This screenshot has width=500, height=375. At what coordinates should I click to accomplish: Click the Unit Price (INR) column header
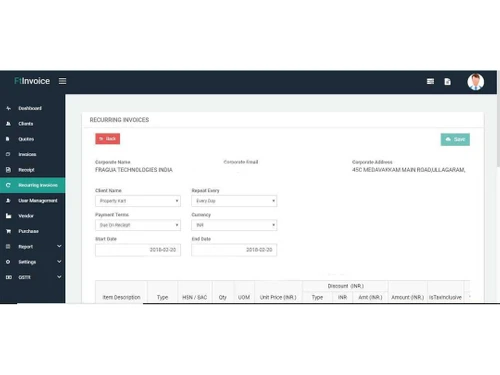click(278, 297)
